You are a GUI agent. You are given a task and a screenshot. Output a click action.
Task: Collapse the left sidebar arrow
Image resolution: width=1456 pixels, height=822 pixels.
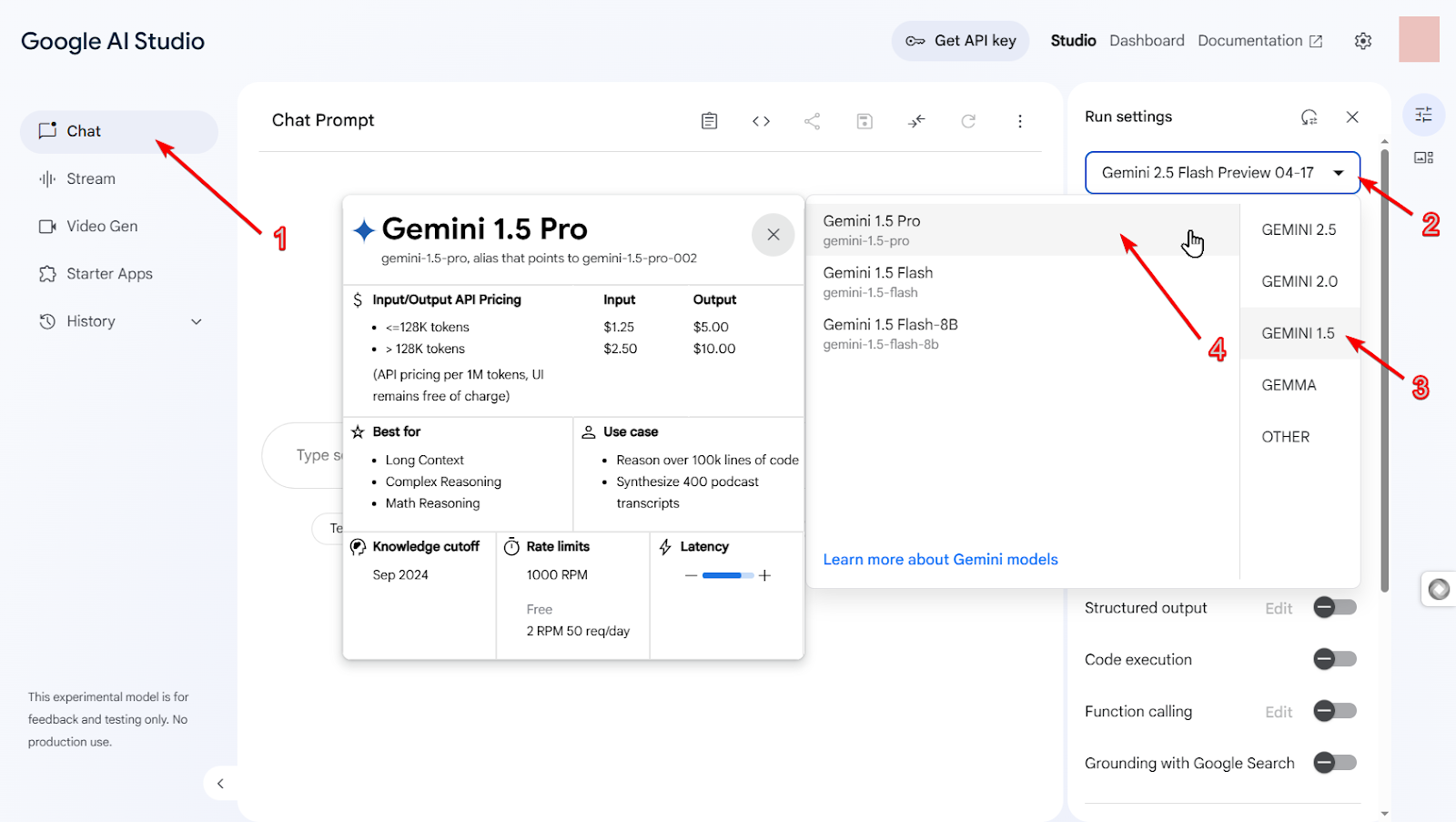tap(220, 784)
